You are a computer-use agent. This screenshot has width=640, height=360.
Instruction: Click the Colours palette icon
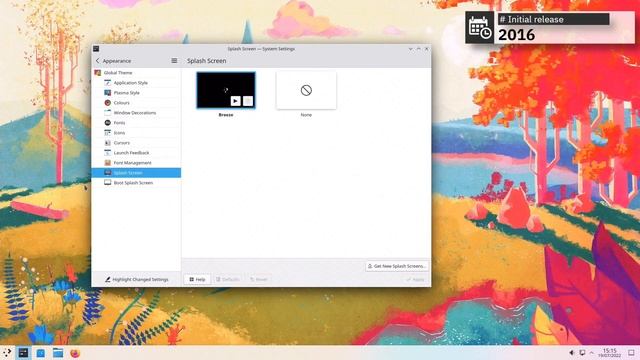[107, 103]
